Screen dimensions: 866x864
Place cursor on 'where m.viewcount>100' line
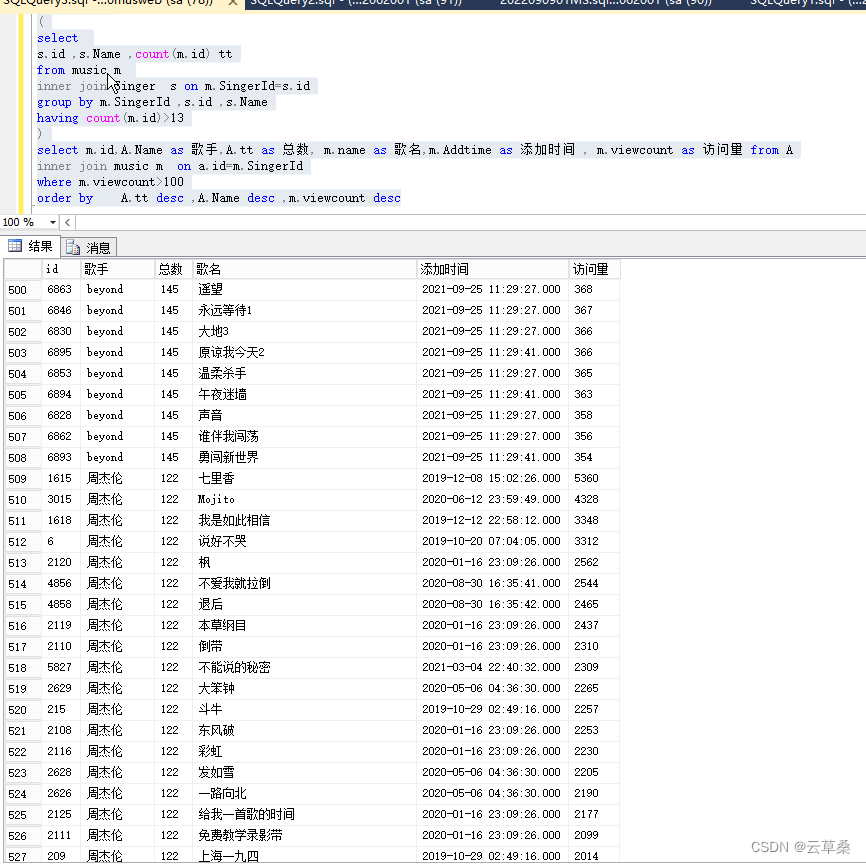click(110, 182)
